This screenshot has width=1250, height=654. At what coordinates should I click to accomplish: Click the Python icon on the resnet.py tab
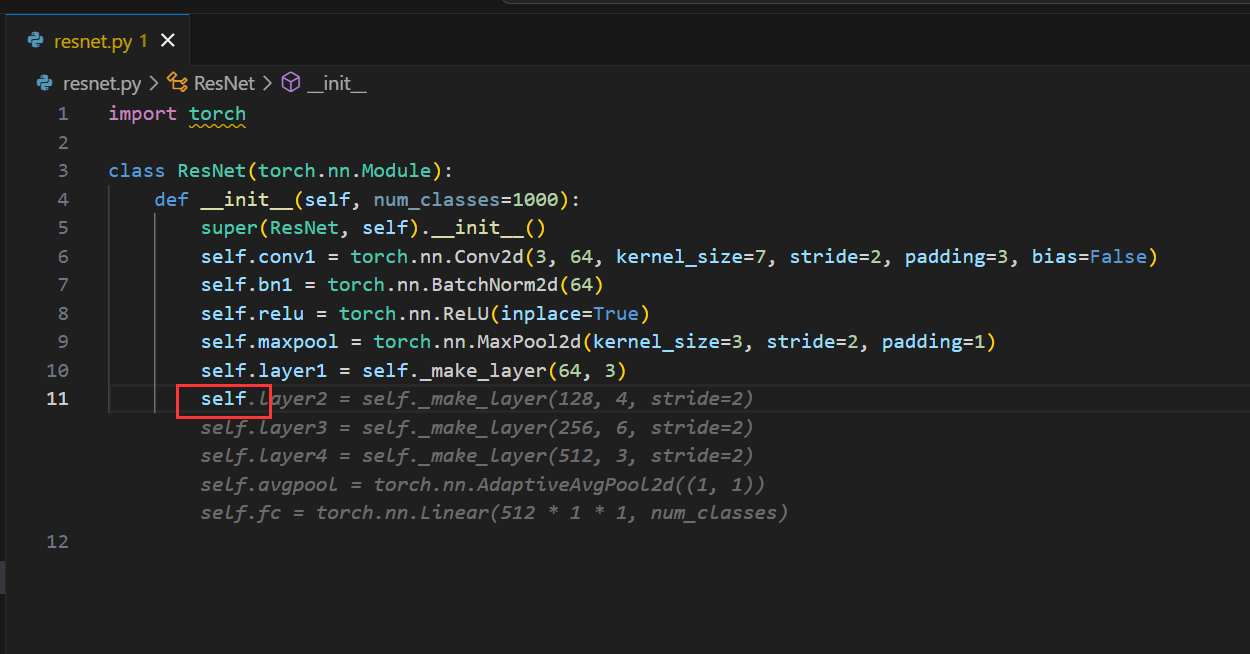pyautogui.click(x=36, y=41)
